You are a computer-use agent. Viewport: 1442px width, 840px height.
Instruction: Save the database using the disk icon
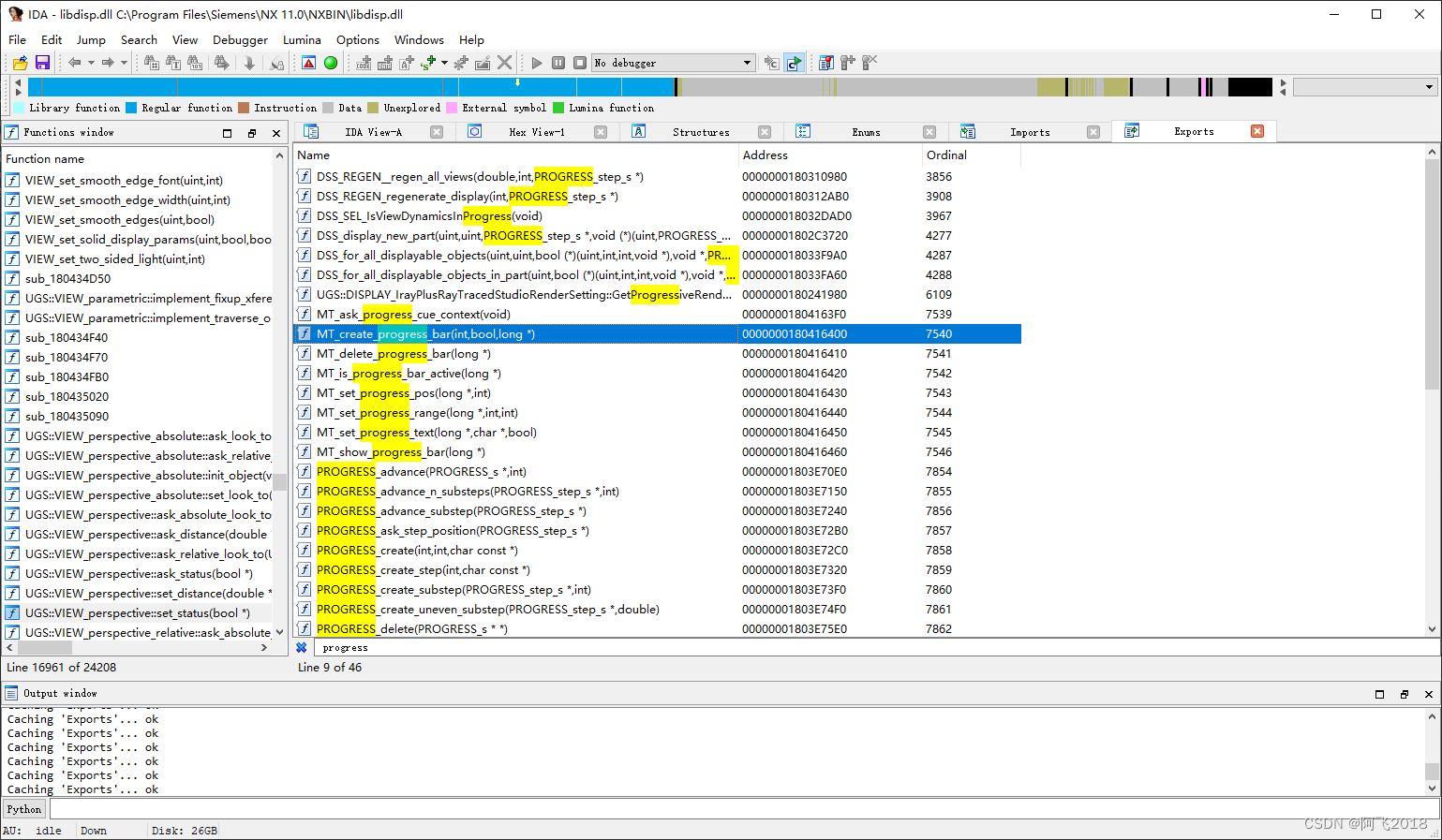tap(42, 62)
